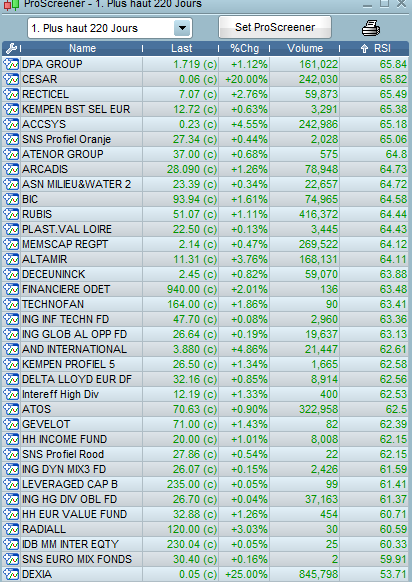The image size is (412, 582).
Task: Click BIC last price 93.94
Action: point(195,199)
